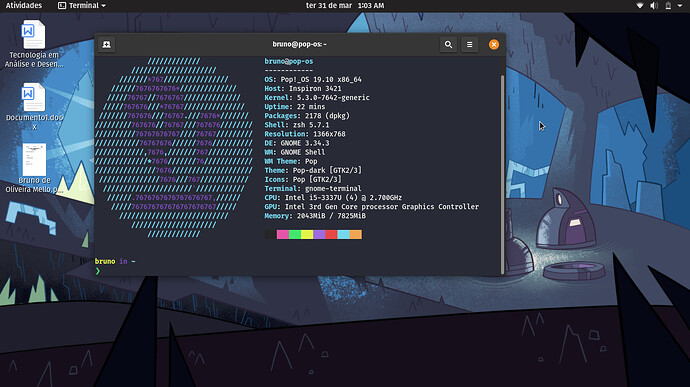Click the battery status icon

(668, 5)
